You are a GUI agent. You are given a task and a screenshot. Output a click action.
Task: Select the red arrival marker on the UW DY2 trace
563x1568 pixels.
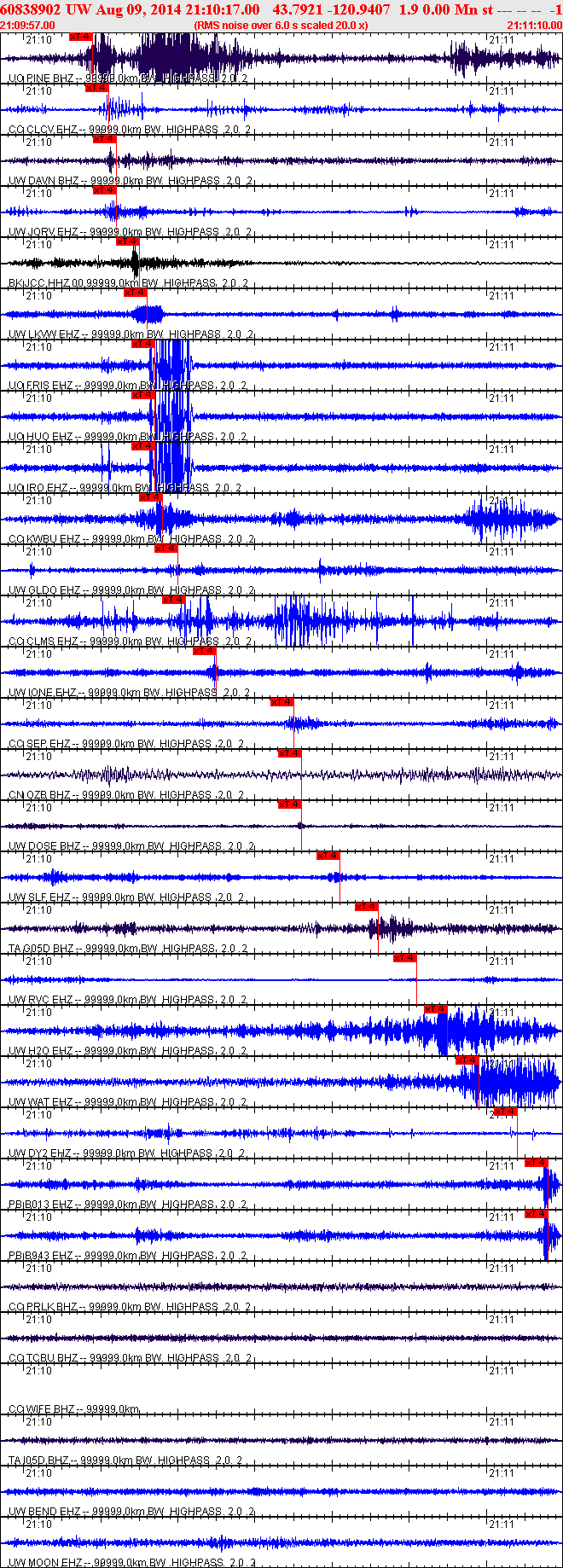pos(506,1112)
